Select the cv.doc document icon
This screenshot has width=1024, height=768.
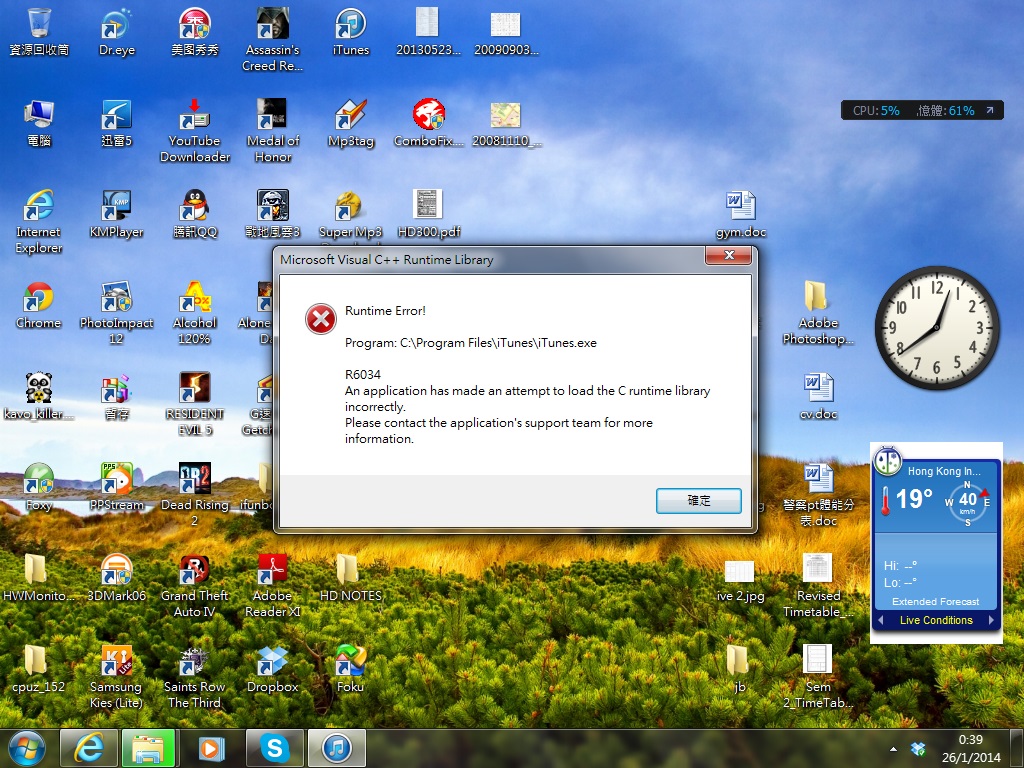pyautogui.click(x=818, y=395)
